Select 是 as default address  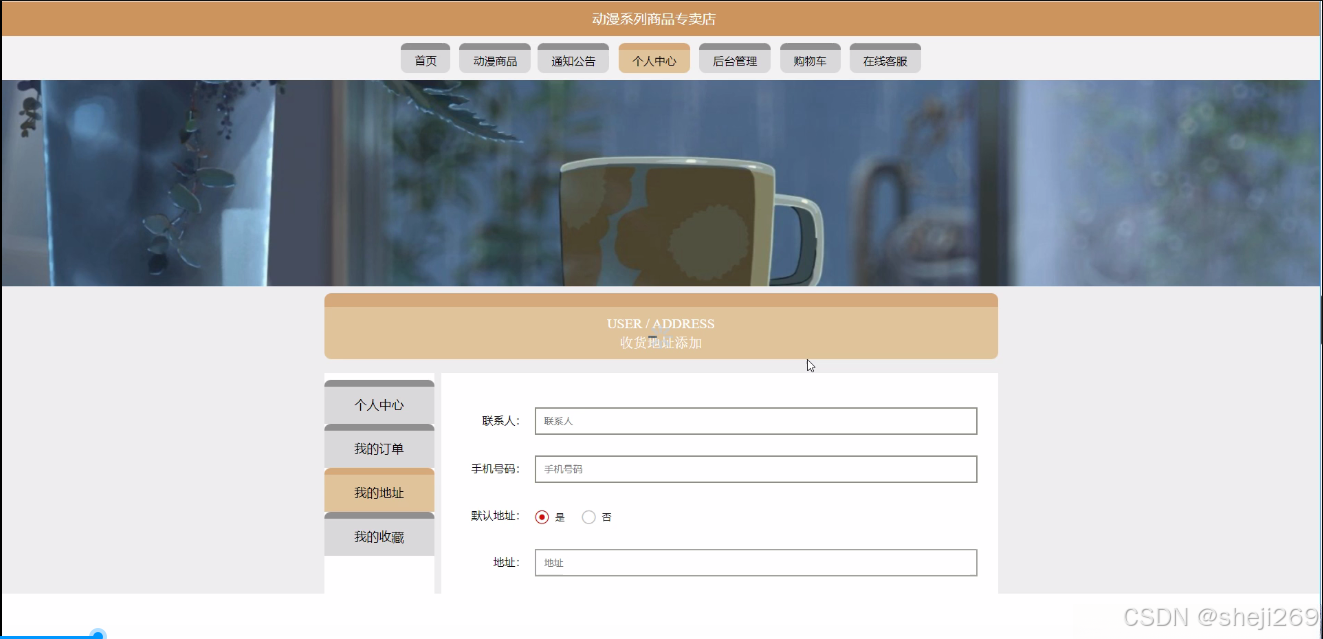[542, 516]
